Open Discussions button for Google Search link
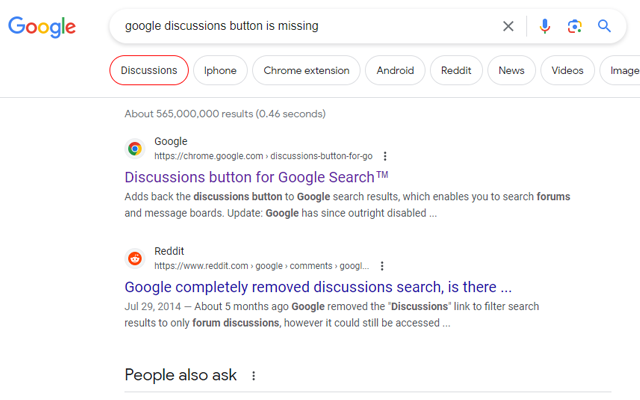This screenshot has width=640, height=400. pos(256,177)
